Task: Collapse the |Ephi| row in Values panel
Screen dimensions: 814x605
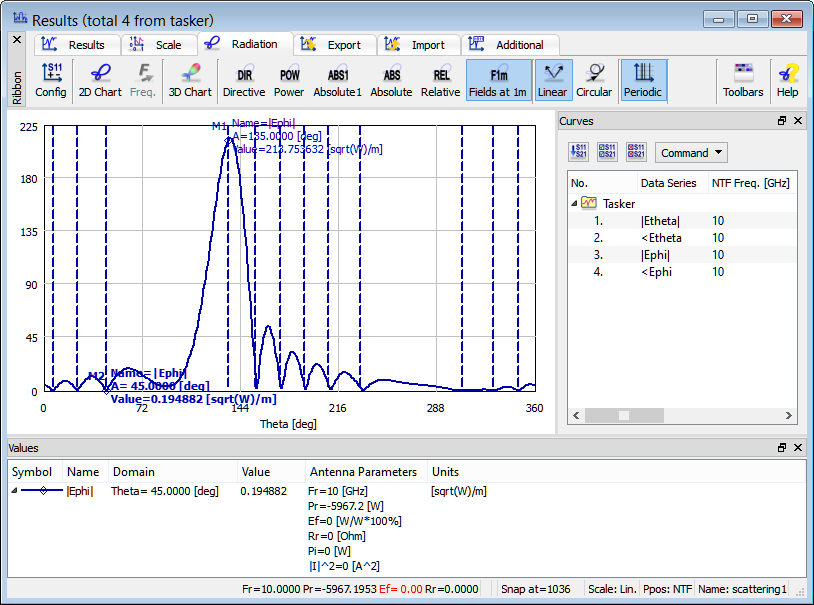Action: pyautogui.click(x=14, y=491)
